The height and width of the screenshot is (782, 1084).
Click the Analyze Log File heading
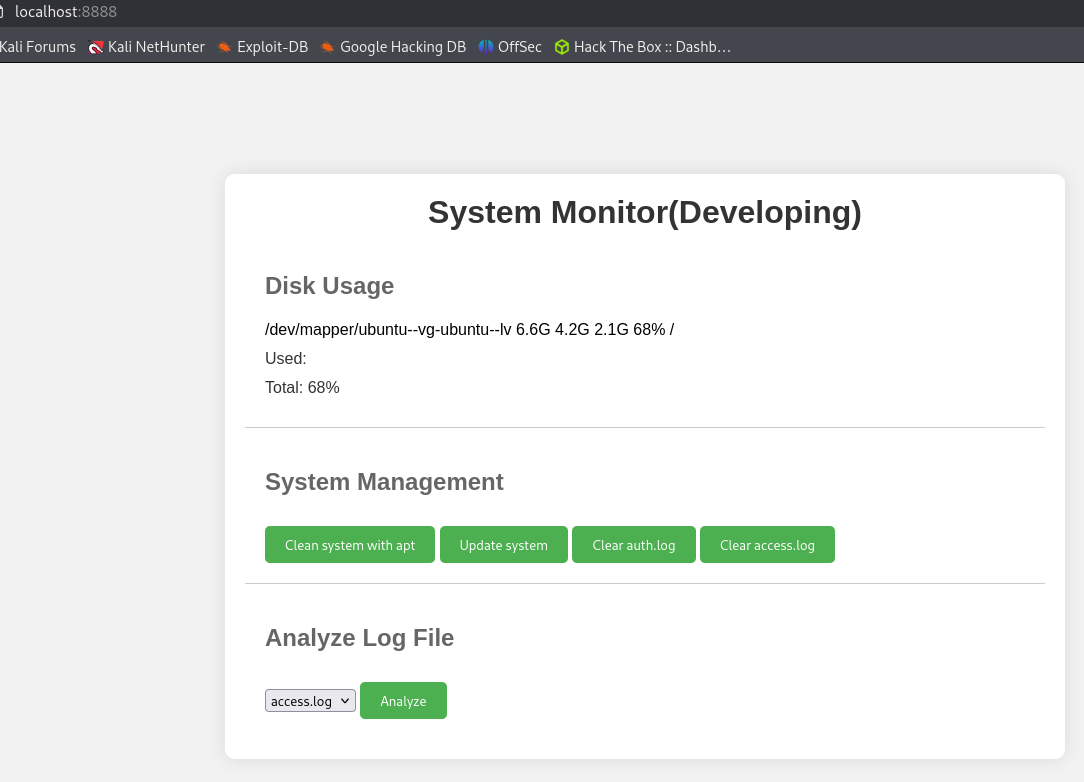[359, 638]
